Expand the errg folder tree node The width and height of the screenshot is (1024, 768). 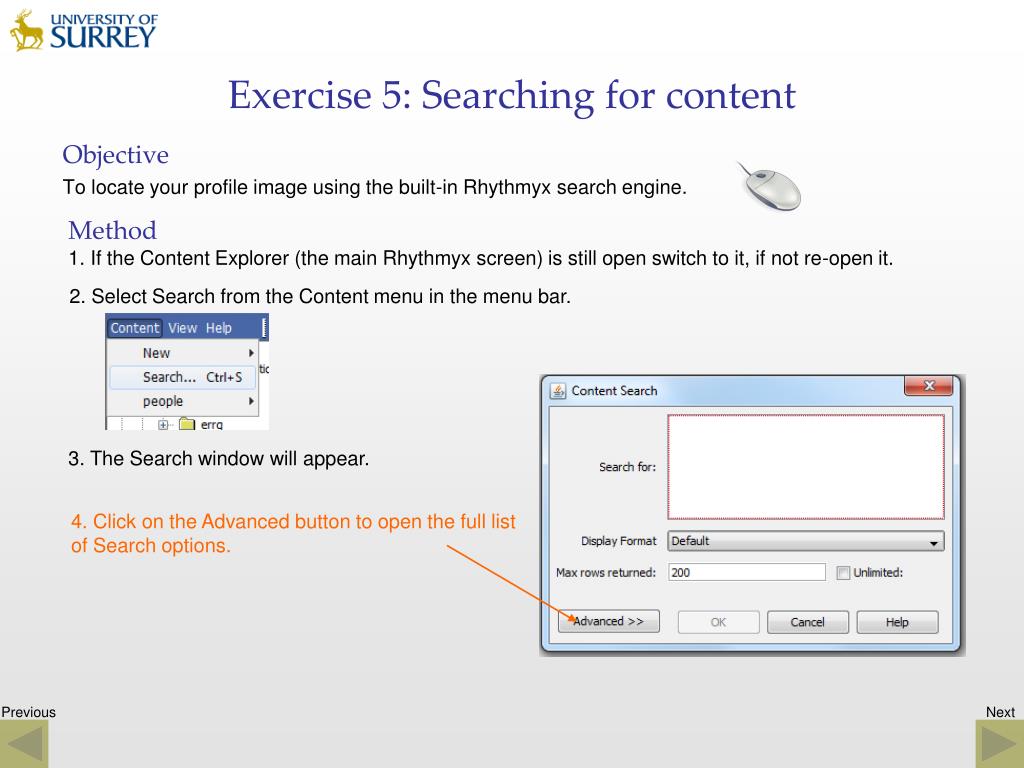[163, 424]
